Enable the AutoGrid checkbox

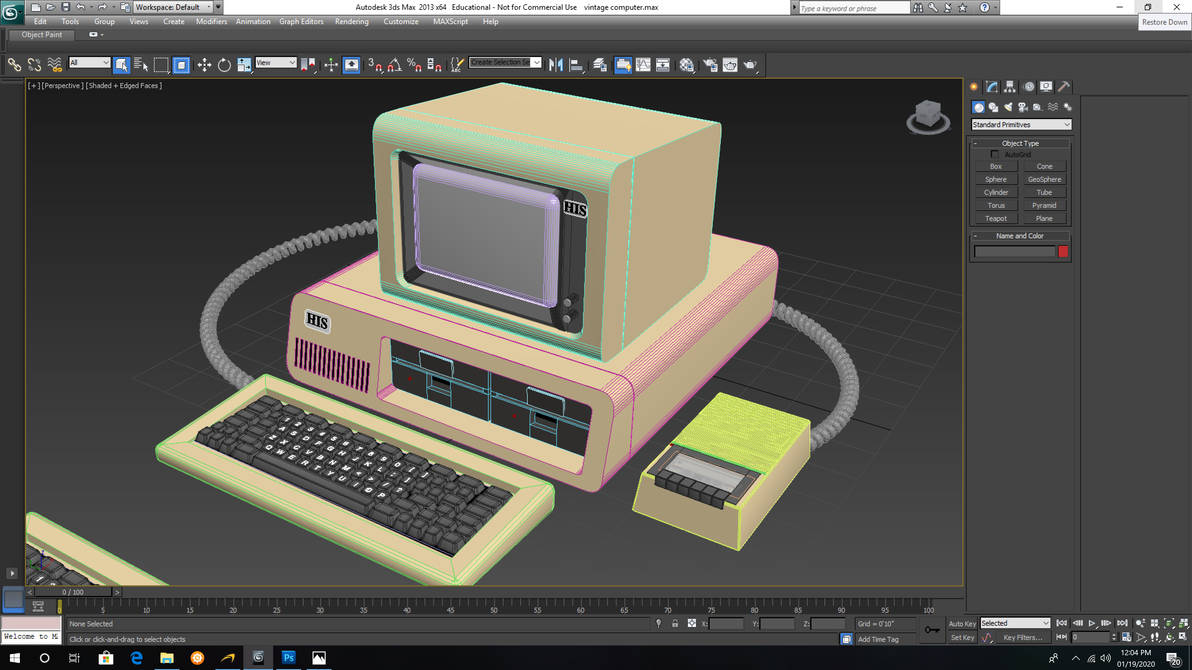(x=995, y=154)
